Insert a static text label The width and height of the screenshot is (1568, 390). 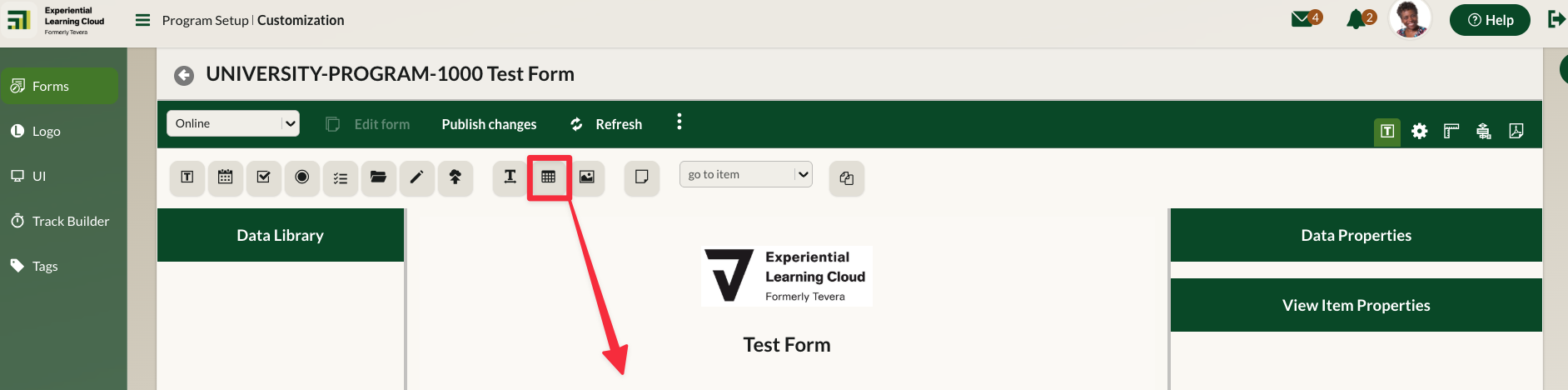510,177
